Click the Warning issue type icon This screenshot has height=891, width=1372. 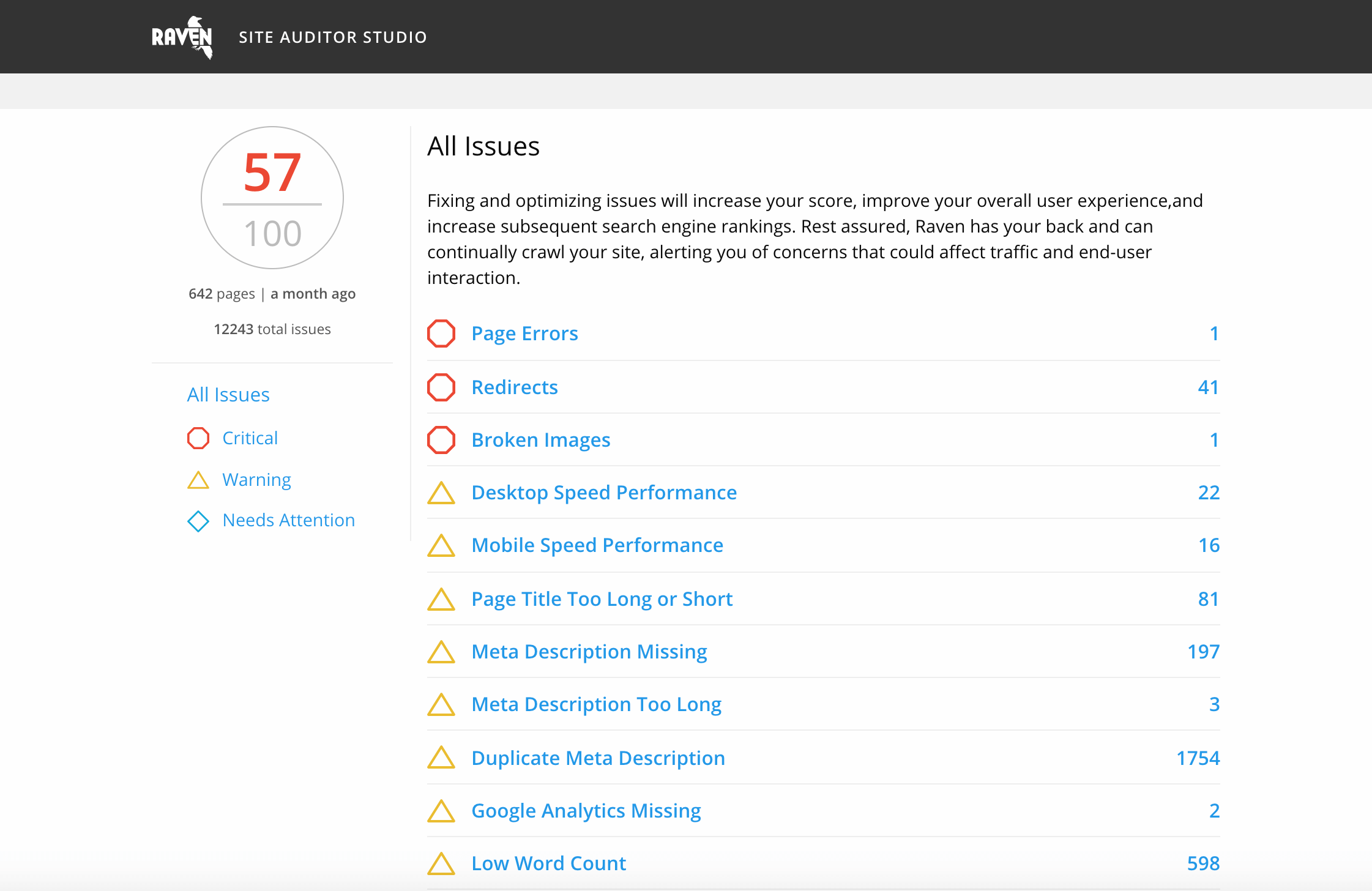click(x=197, y=479)
